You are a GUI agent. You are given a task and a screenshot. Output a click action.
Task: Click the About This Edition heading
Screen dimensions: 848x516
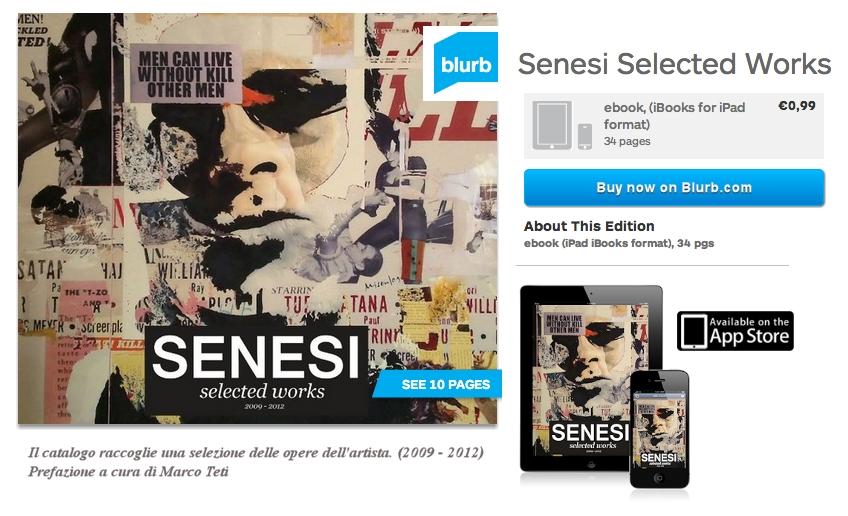[589, 226]
